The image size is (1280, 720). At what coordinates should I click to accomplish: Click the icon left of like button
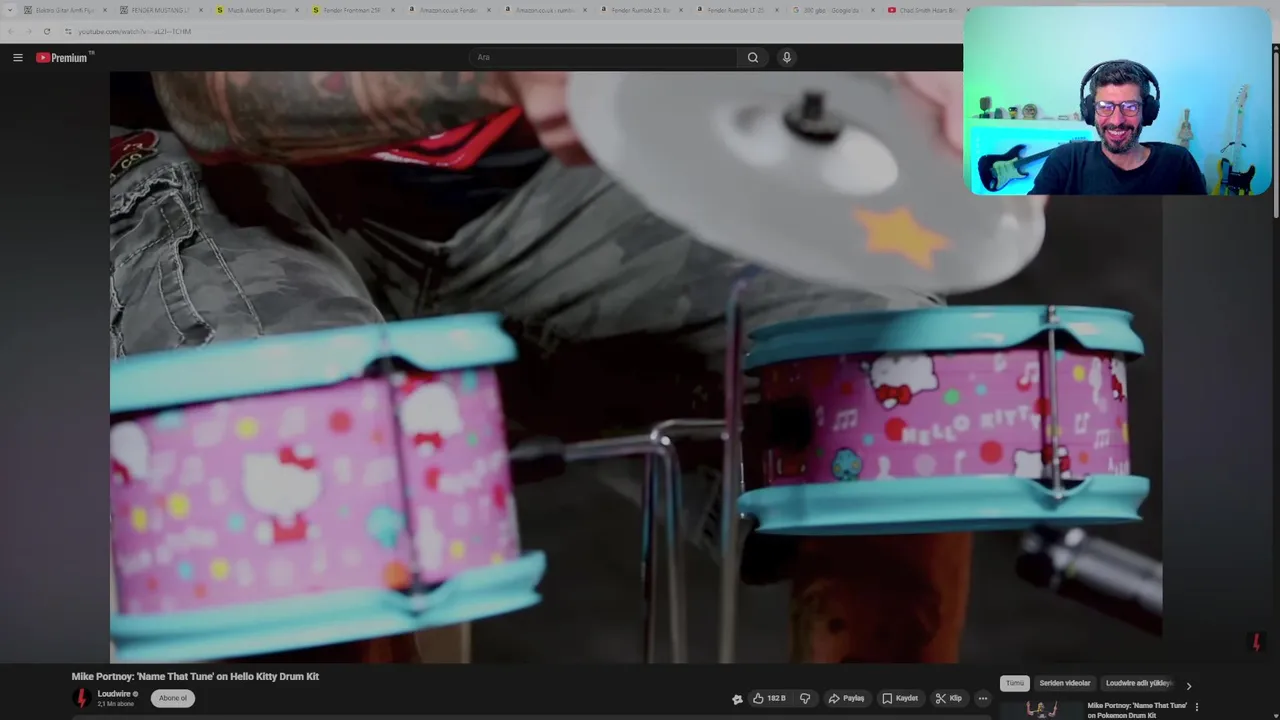point(737,699)
